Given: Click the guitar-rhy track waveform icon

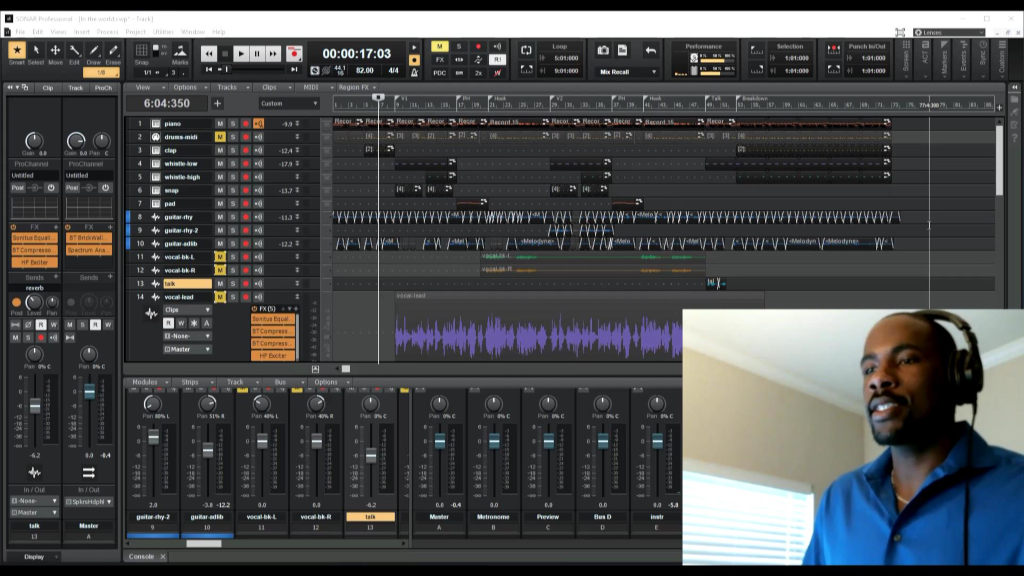Looking at the screenshot, I should (x=156, y=217).
